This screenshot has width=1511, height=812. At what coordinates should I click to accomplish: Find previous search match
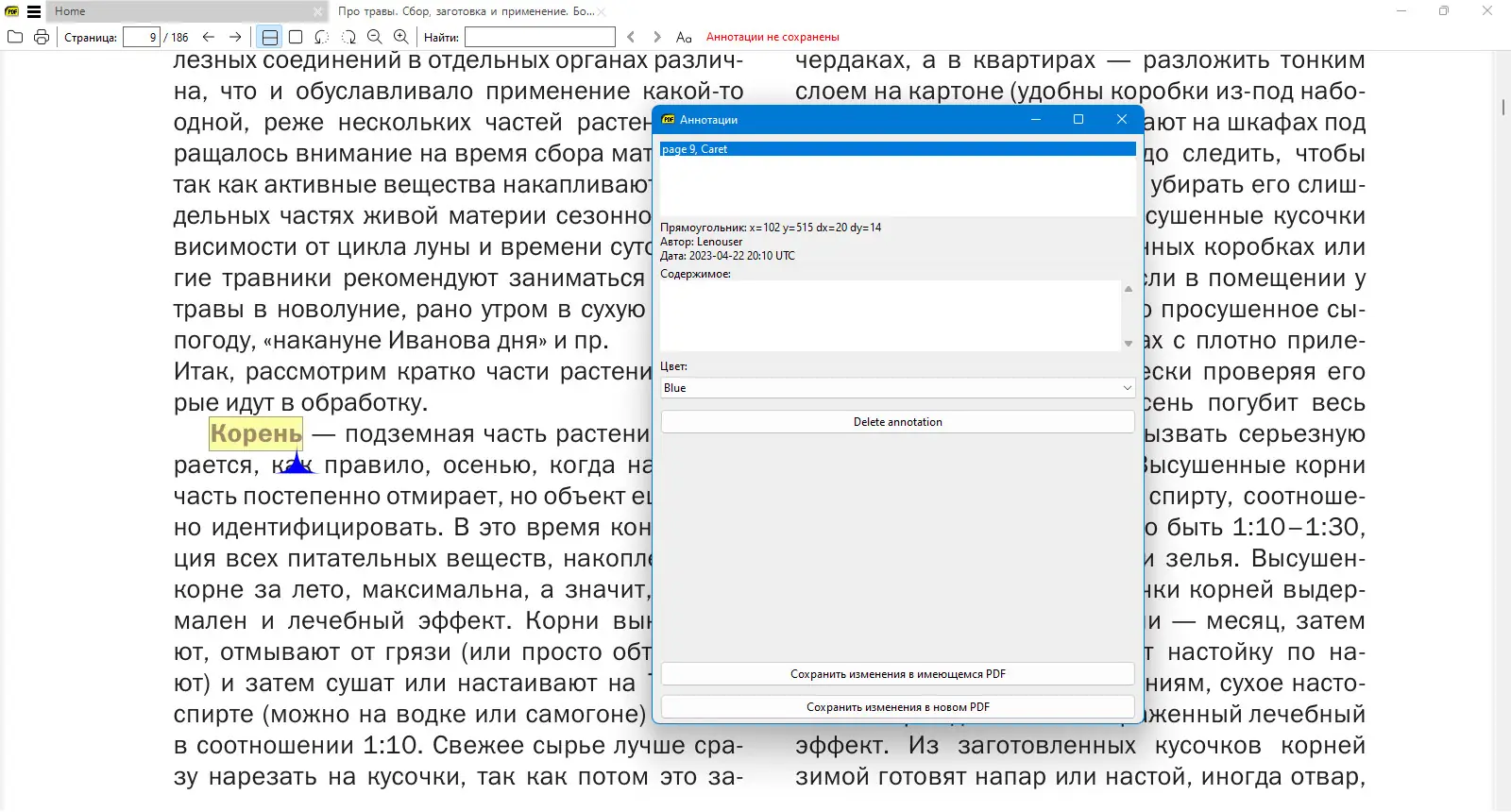tap(632, 37)
